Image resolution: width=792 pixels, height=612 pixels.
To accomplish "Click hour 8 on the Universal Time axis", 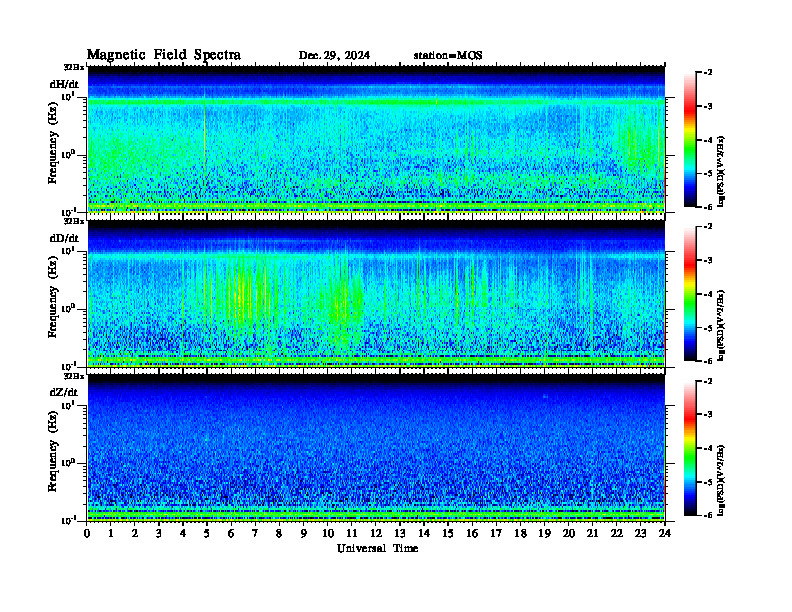I will (279, 534).
